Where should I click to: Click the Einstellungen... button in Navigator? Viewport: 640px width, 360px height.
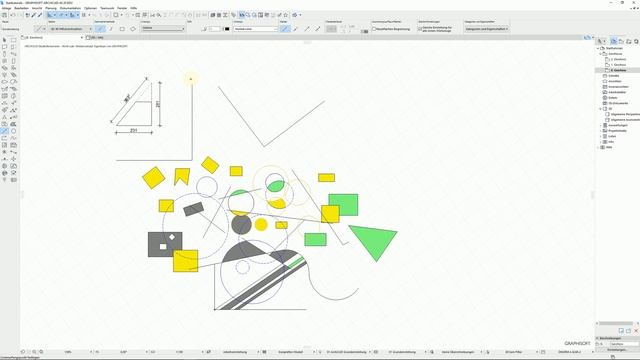[617, 350]
